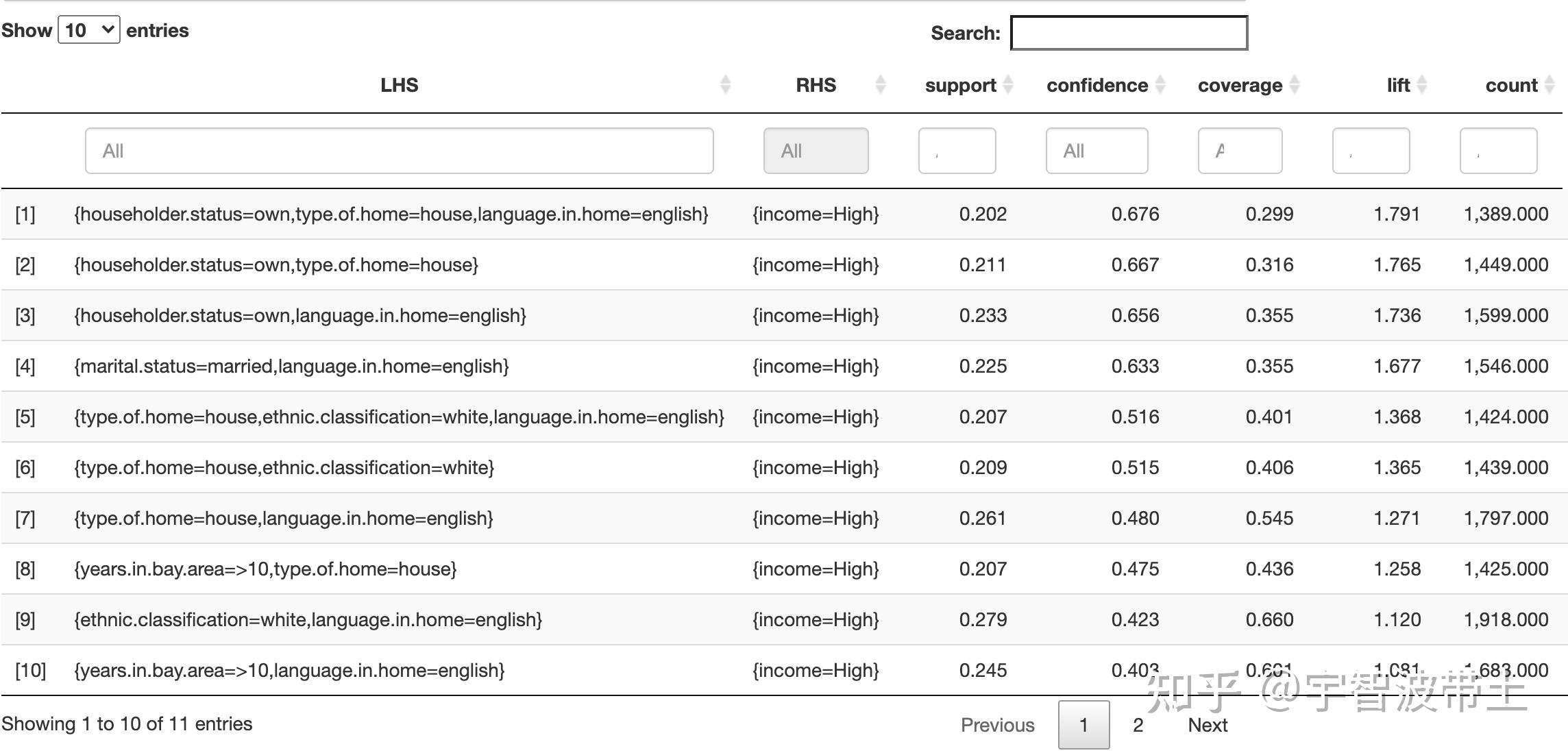Click the LHS column All filter field

[x=400, y=151]
